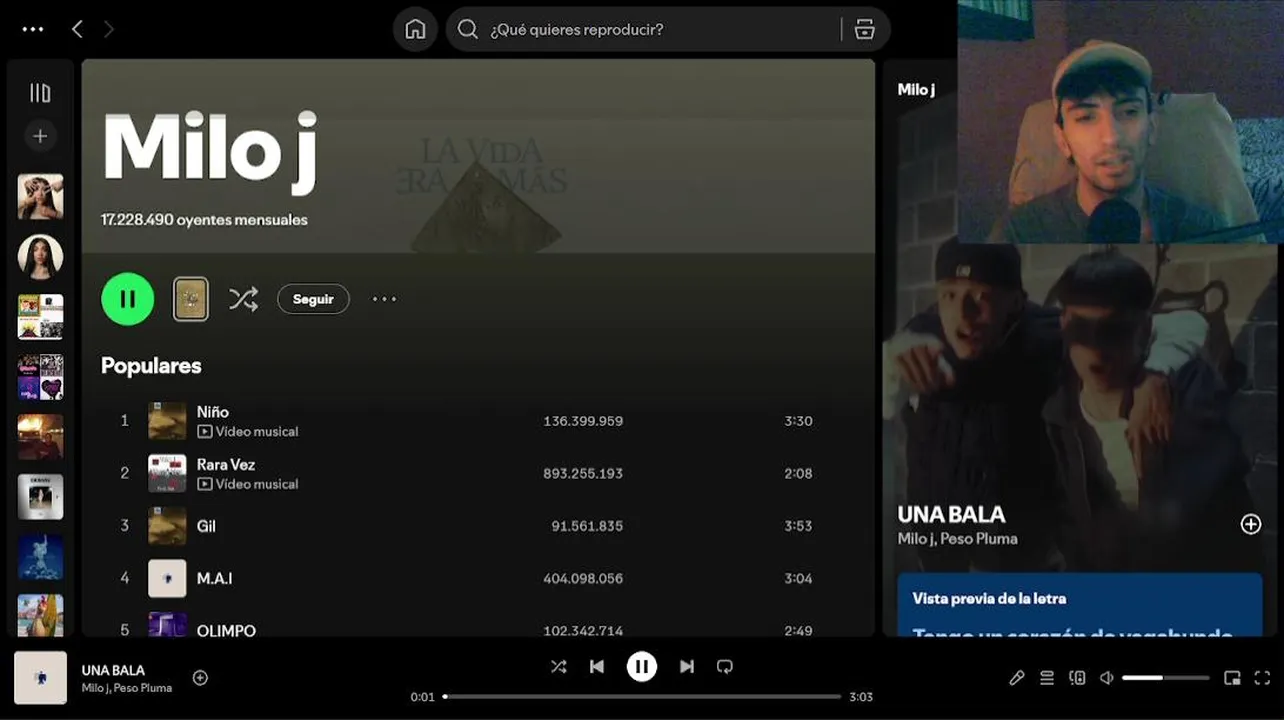Open the first library sidebar playlist thumbnail
The width and height of the screenshot is (1284, 720).
[40, 197]
